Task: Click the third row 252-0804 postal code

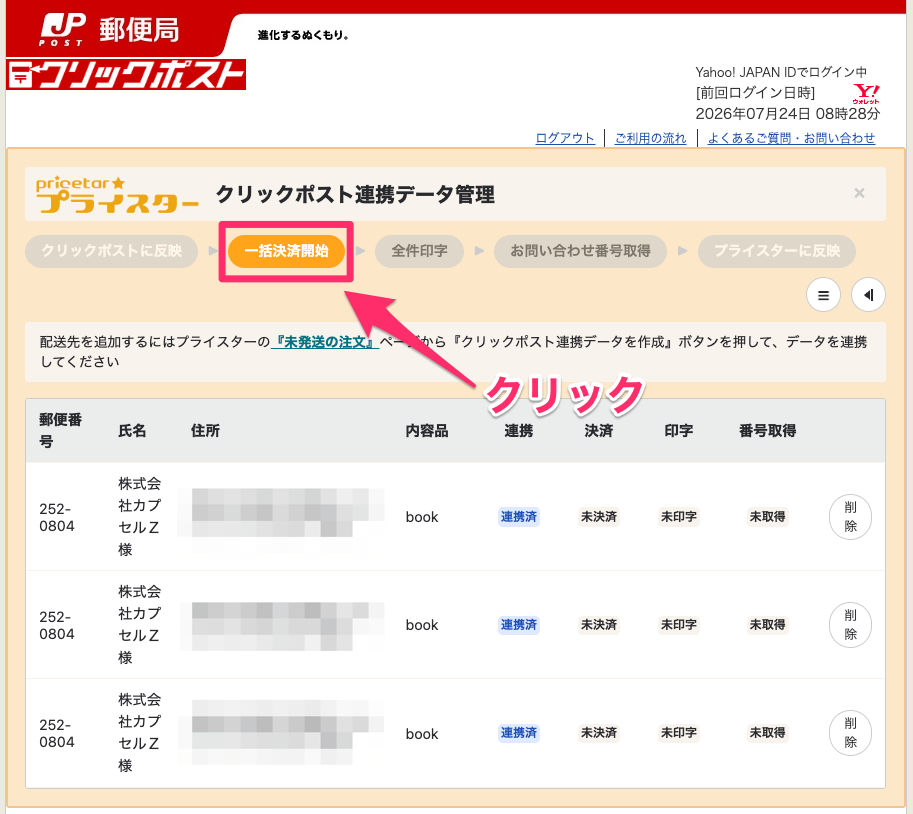Action: point(56,733)
